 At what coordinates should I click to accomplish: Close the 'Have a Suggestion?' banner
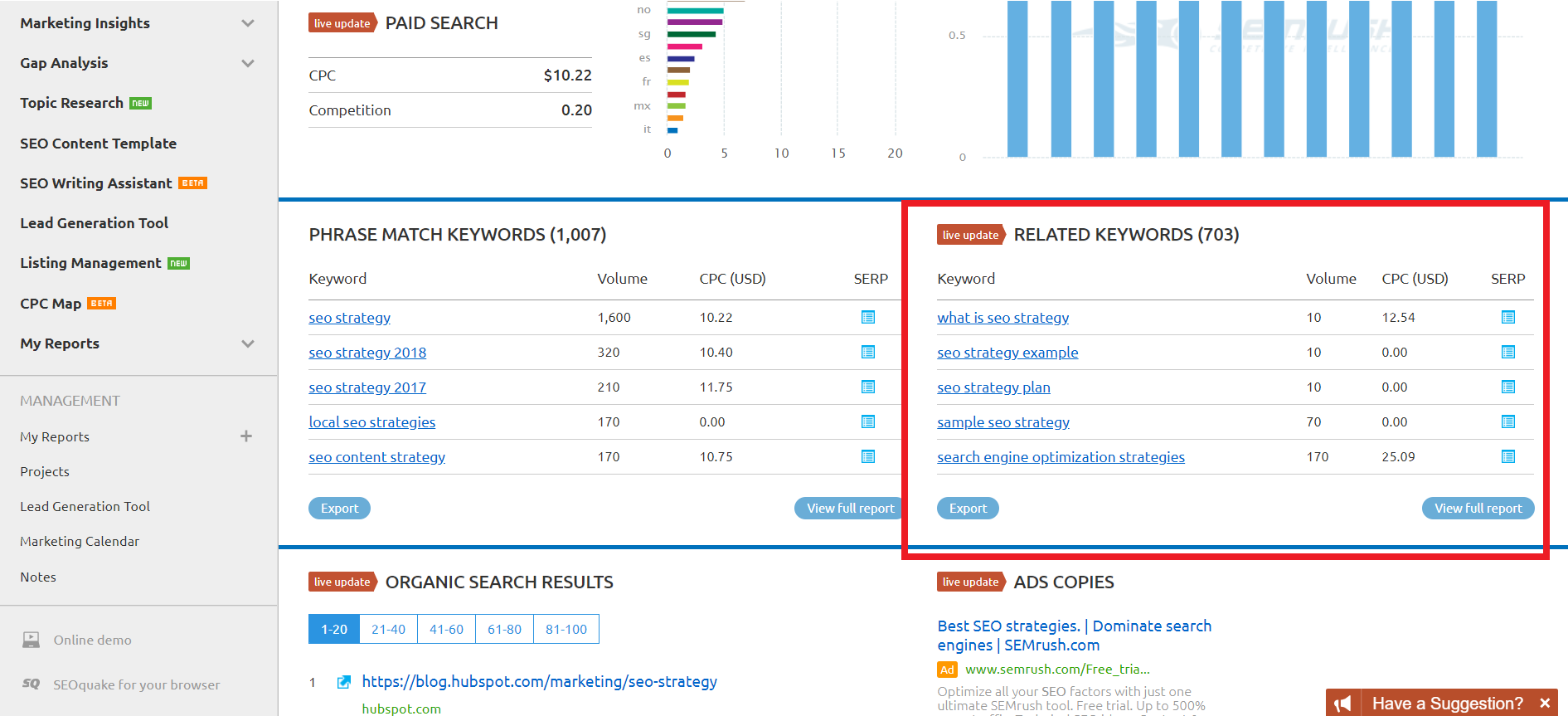[x=1545, y=704]
